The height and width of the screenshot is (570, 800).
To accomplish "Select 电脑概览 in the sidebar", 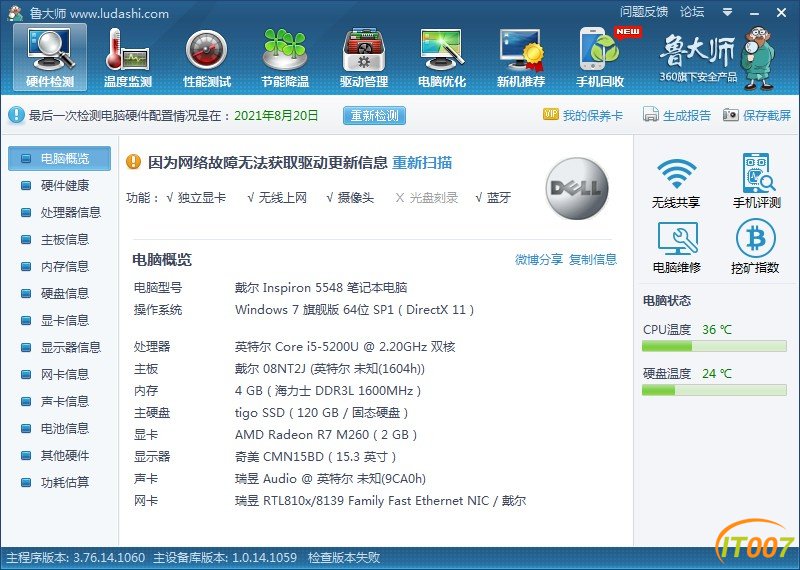I will click(x=59, y=159).
